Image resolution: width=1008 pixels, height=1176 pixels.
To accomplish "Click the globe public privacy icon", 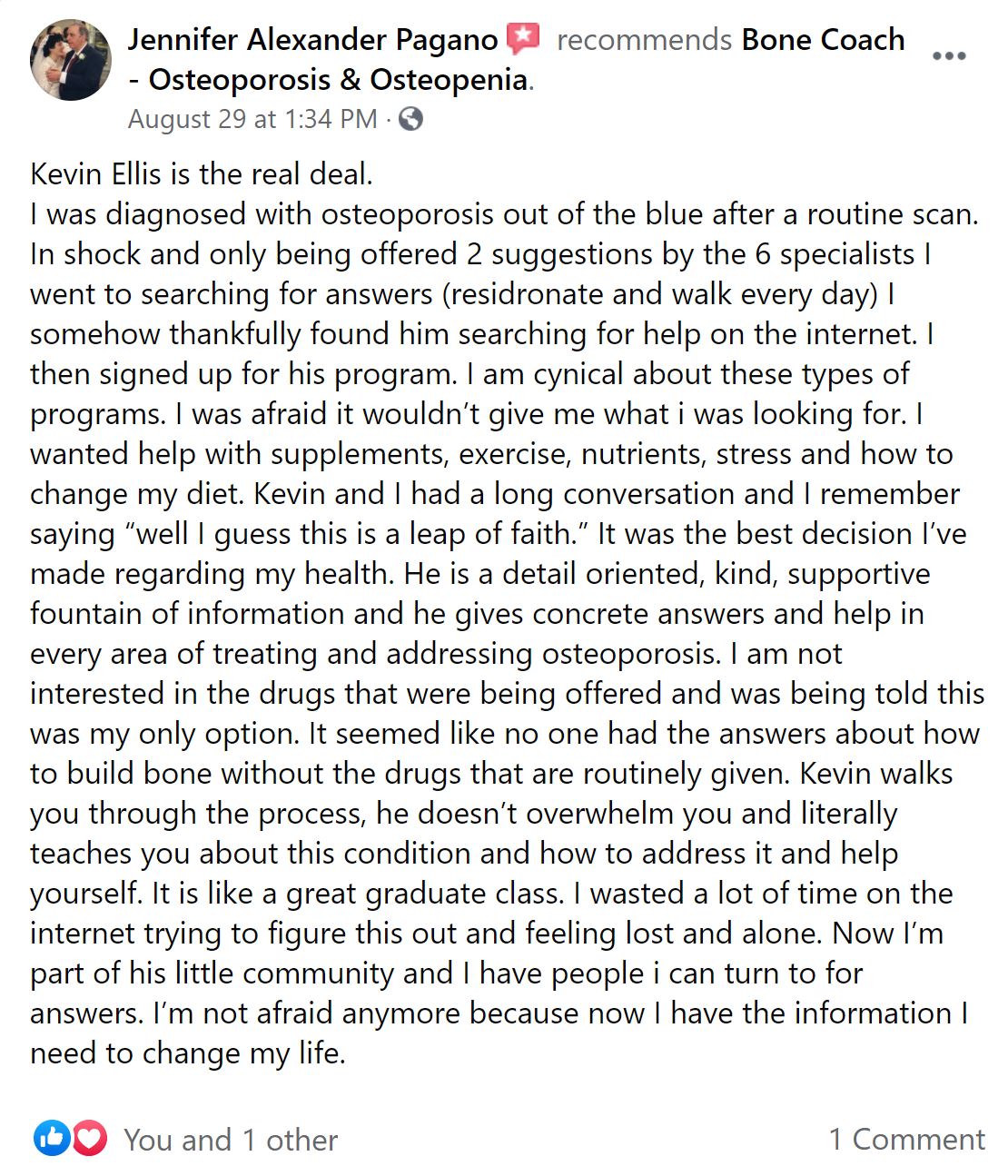I will click(x=410, y=119).
